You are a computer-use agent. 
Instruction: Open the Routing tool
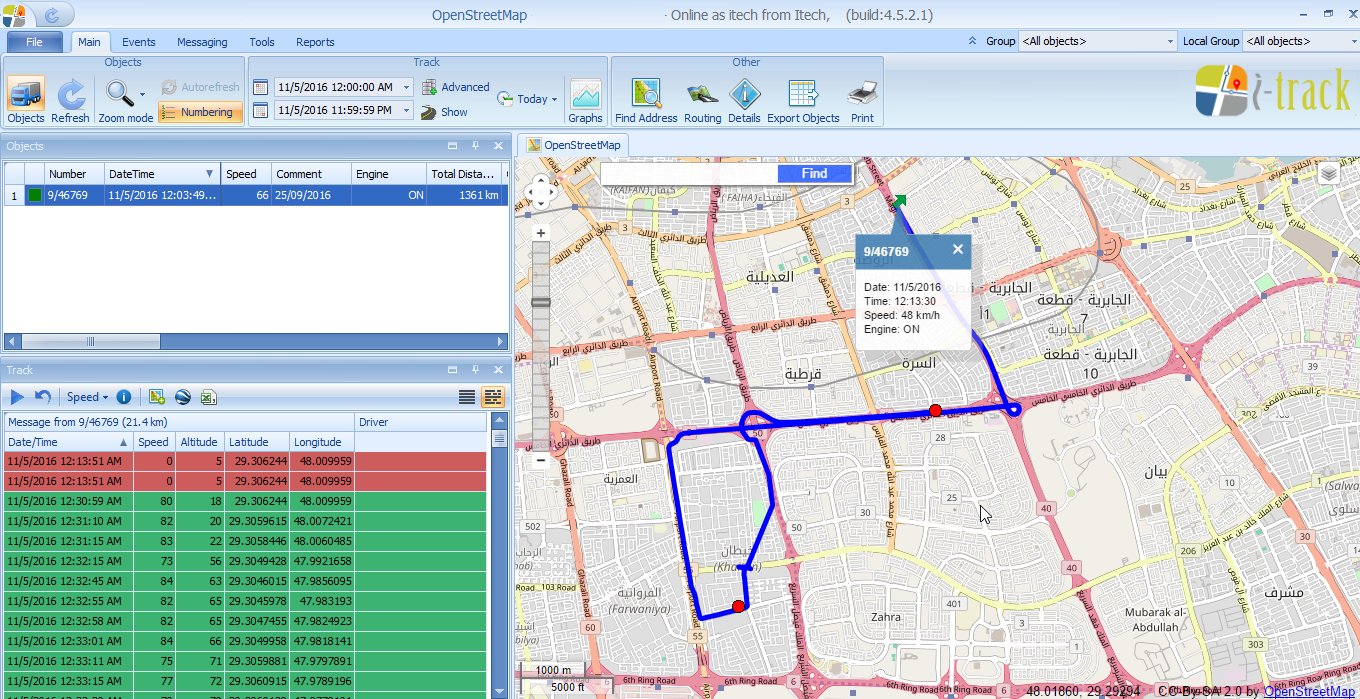click(702, 100)
